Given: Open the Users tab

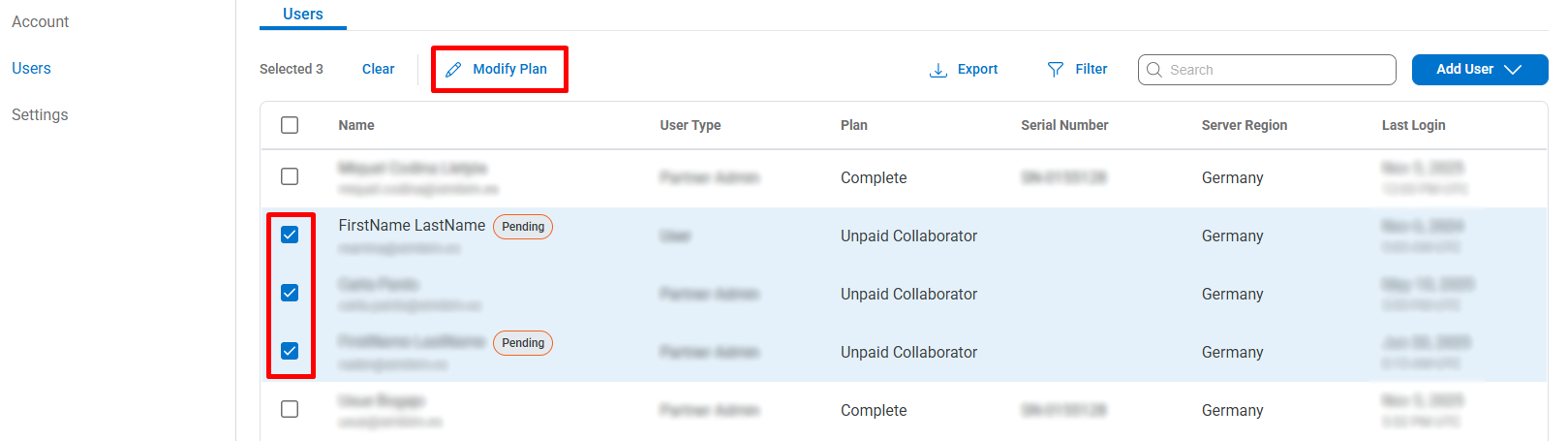Looking at the screenshot, I should pos(303,15).
